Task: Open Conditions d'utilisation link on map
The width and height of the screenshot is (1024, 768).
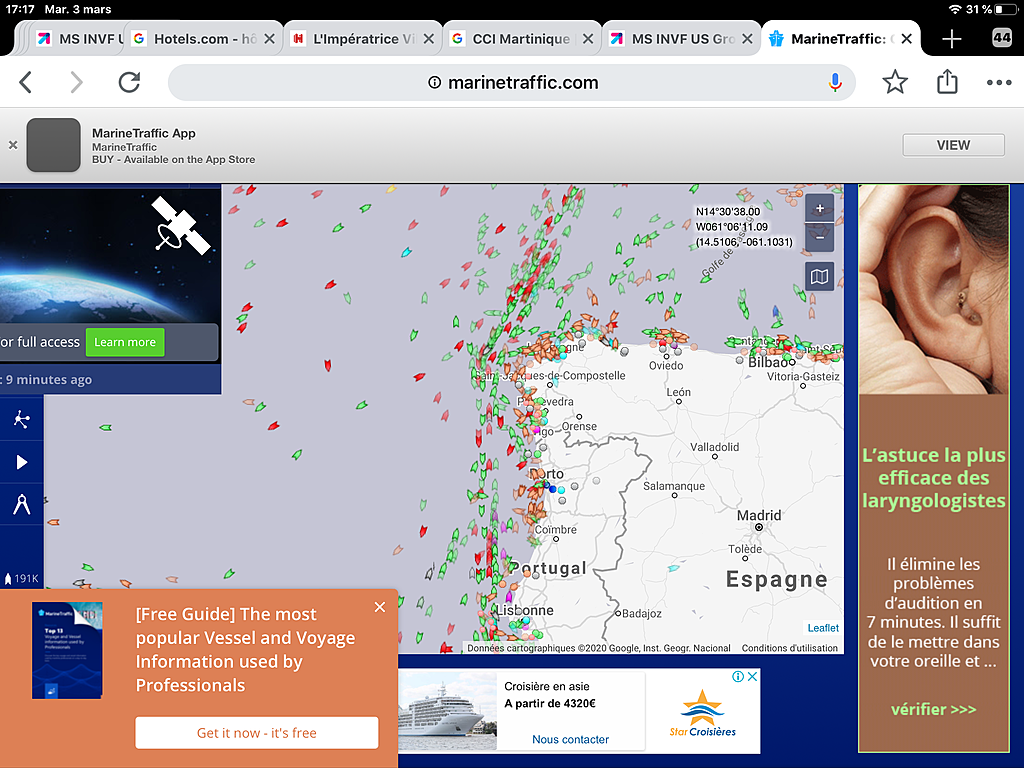Action: coord(790,648)
